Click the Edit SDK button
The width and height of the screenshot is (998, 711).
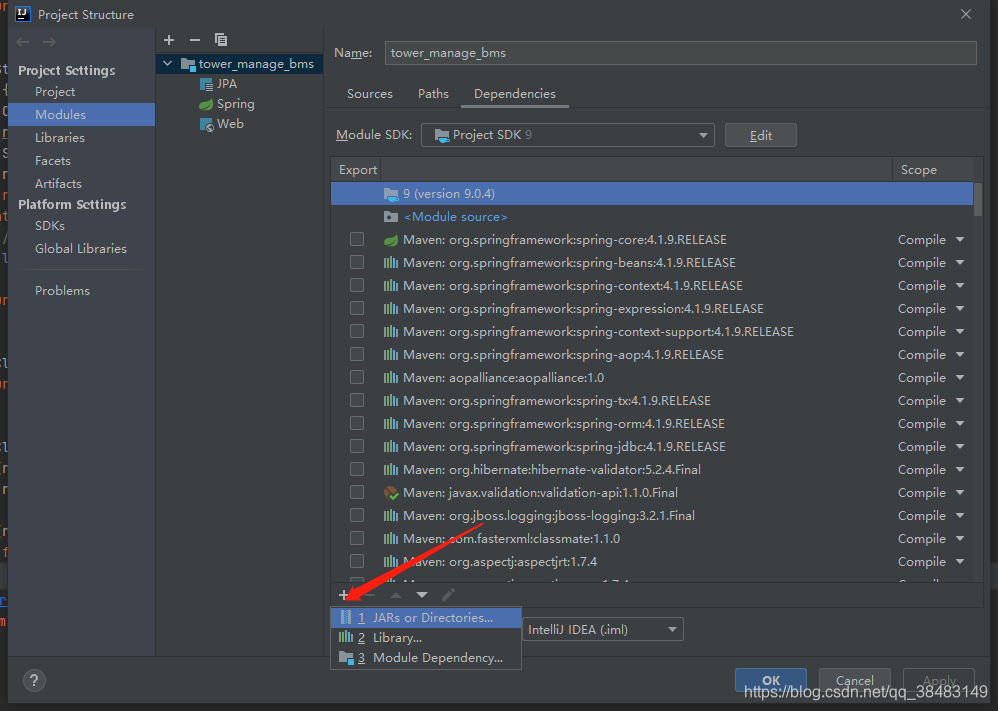[761, 135]
